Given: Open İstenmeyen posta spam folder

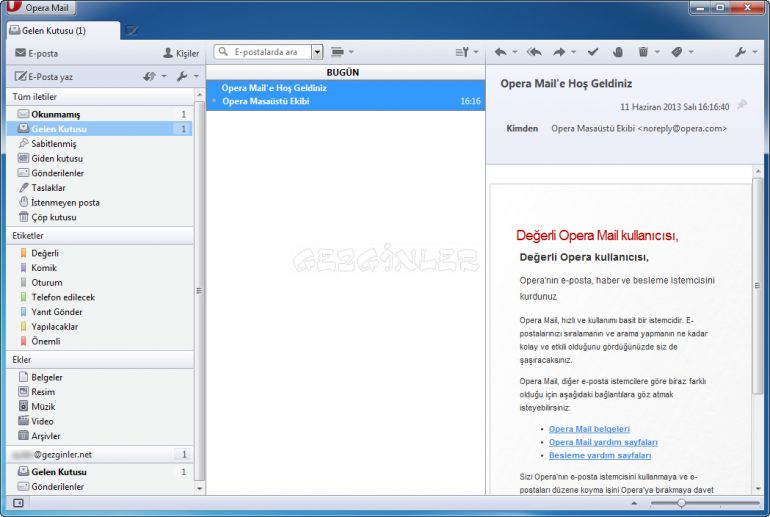Looking at the screenshot, I should click(100, 202).
